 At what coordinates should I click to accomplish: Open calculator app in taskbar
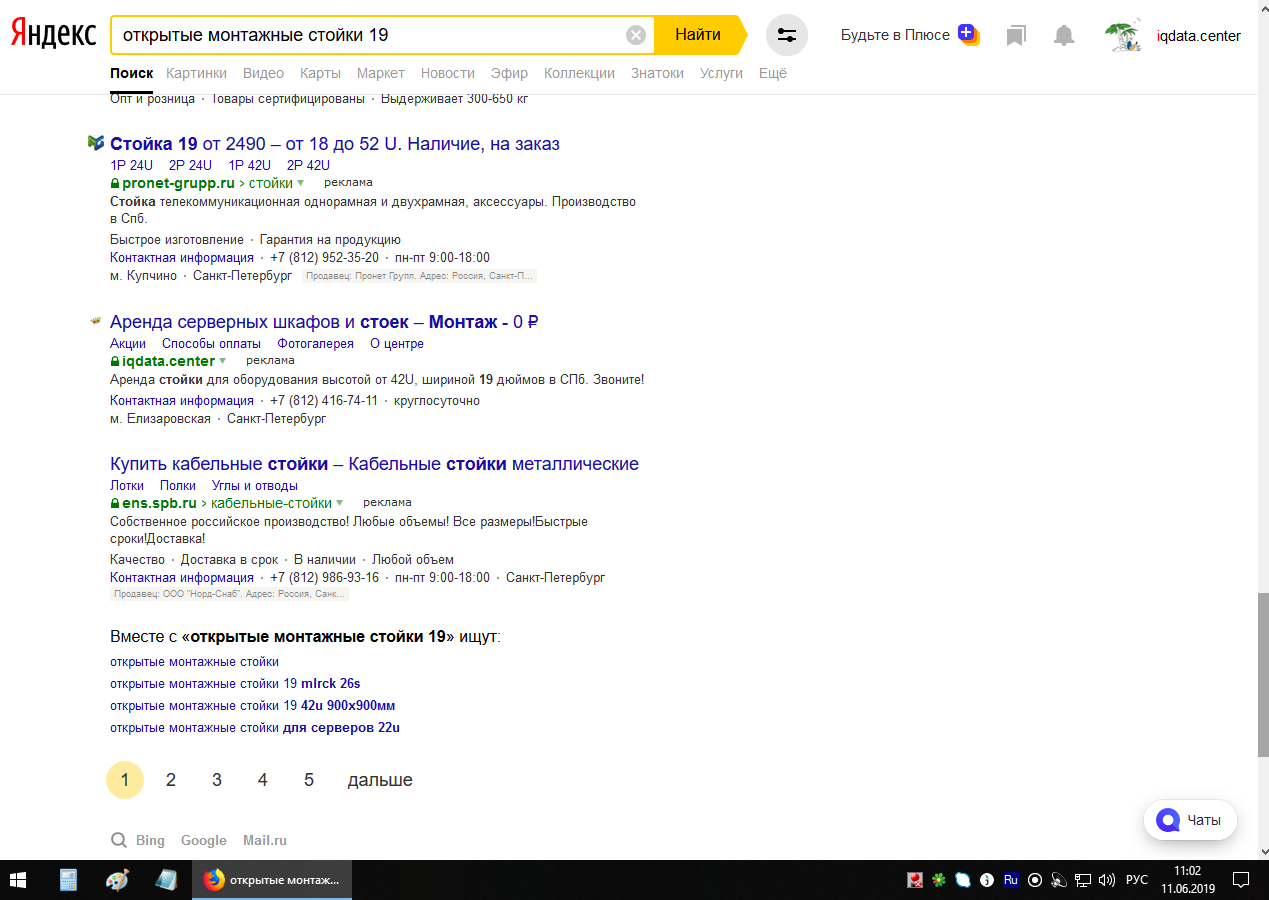pyautogui.click(x=69, y=880)
